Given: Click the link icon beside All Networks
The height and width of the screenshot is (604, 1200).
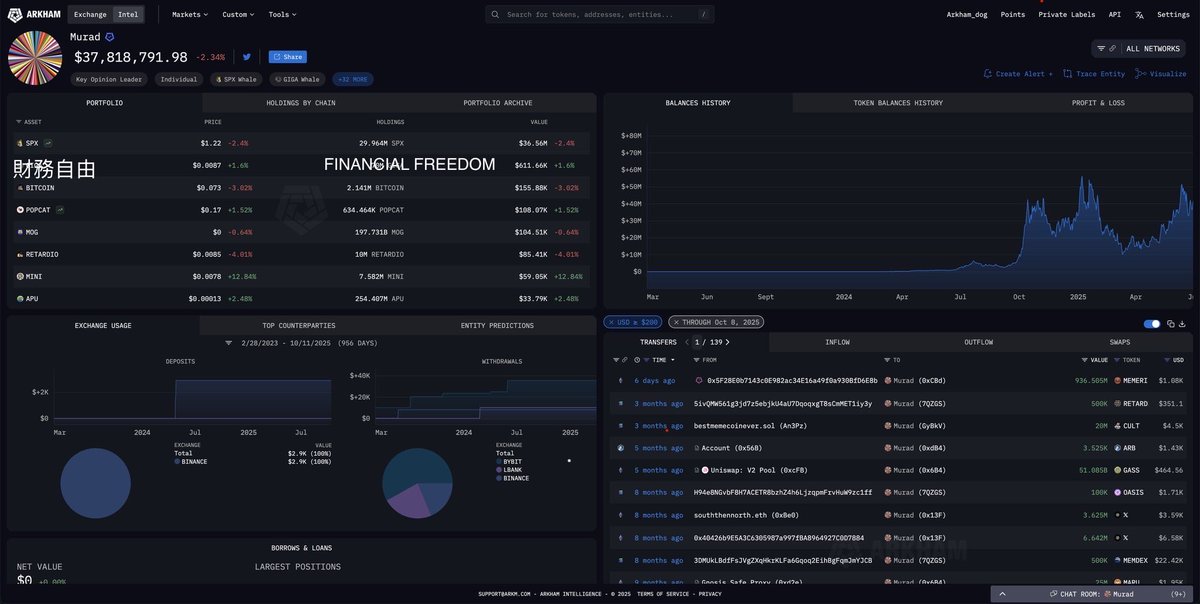Looking at the screenshot, I should (x=1112, y=48).
